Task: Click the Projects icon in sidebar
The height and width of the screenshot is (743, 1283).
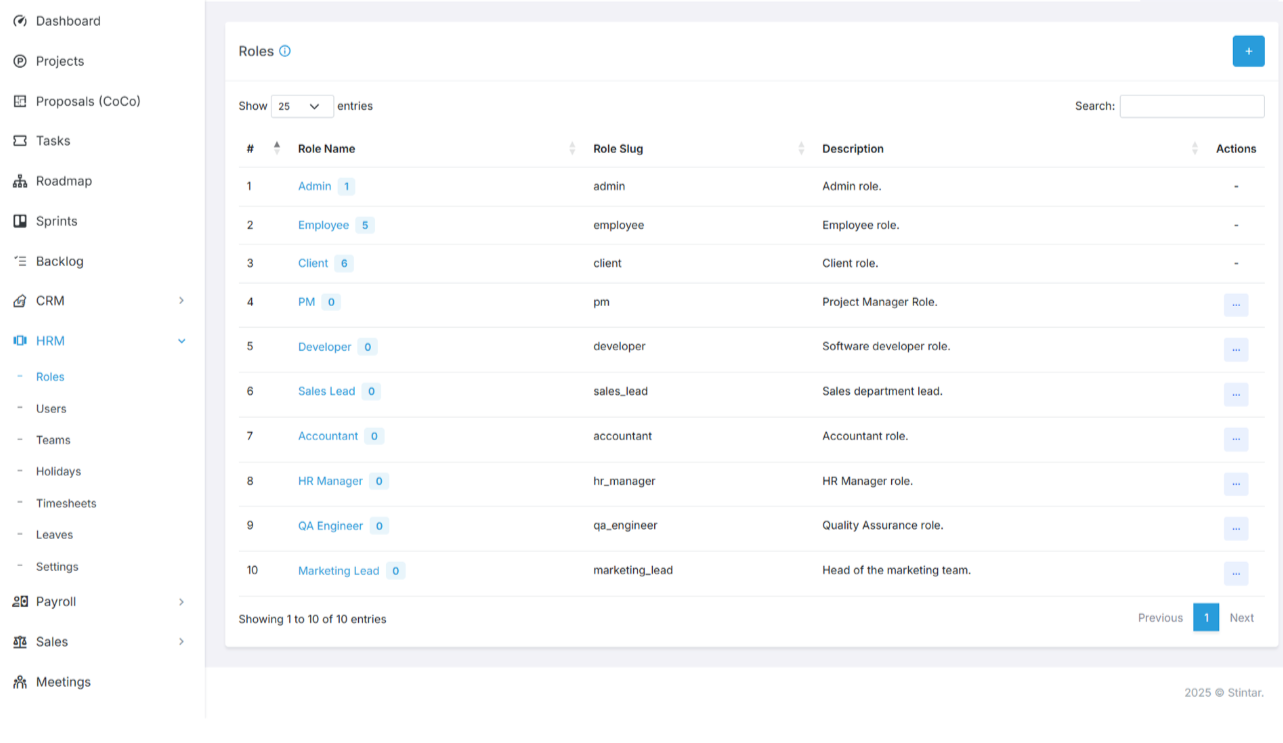Action: tap(20, 61)
